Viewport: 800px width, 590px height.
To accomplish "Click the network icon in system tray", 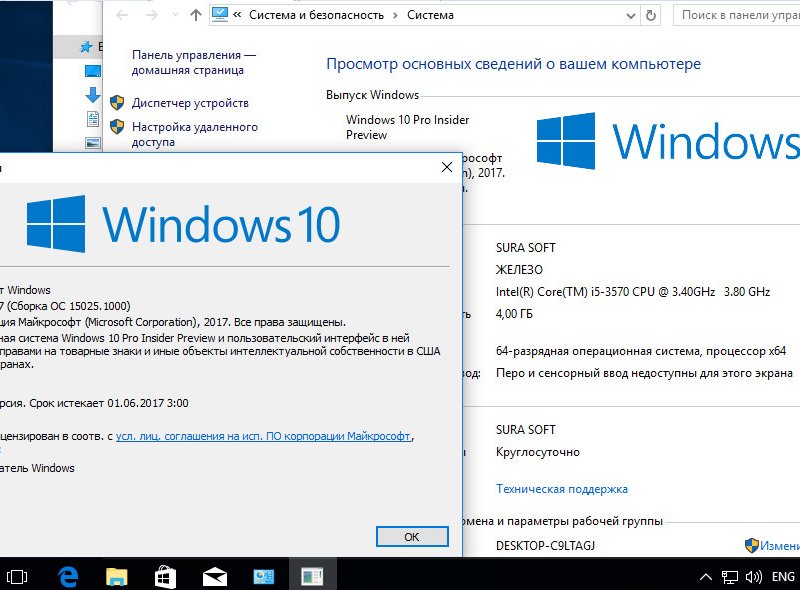I will (x=730, y=577).
